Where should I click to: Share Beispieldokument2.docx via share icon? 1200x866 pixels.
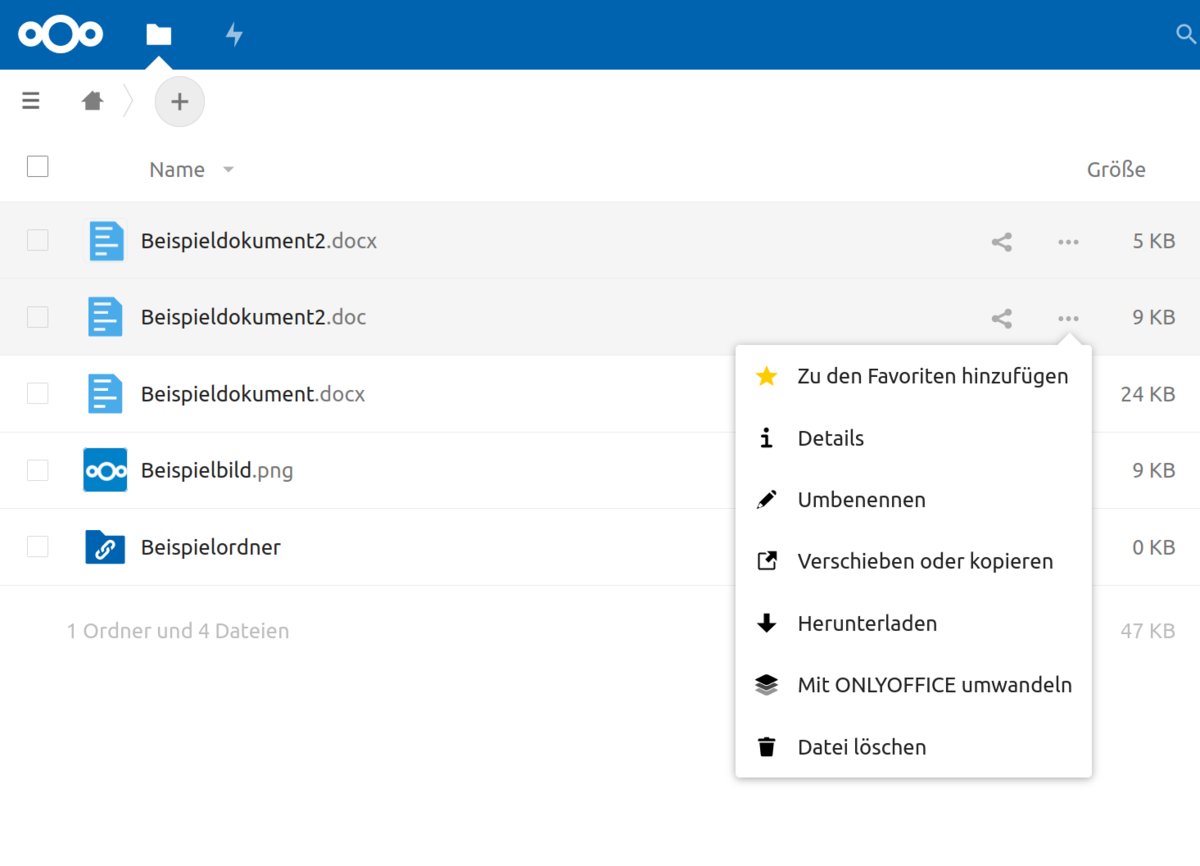click(1001, 242)
